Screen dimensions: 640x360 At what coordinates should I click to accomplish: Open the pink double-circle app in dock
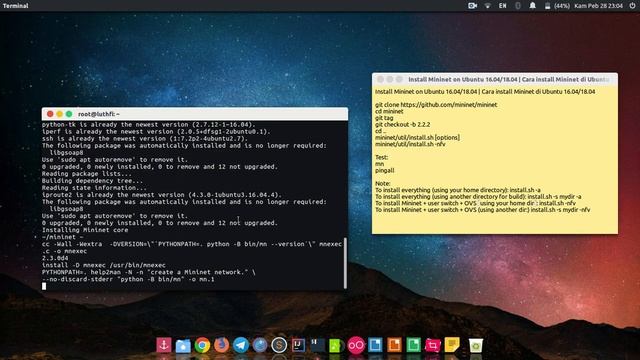point(356,345)
